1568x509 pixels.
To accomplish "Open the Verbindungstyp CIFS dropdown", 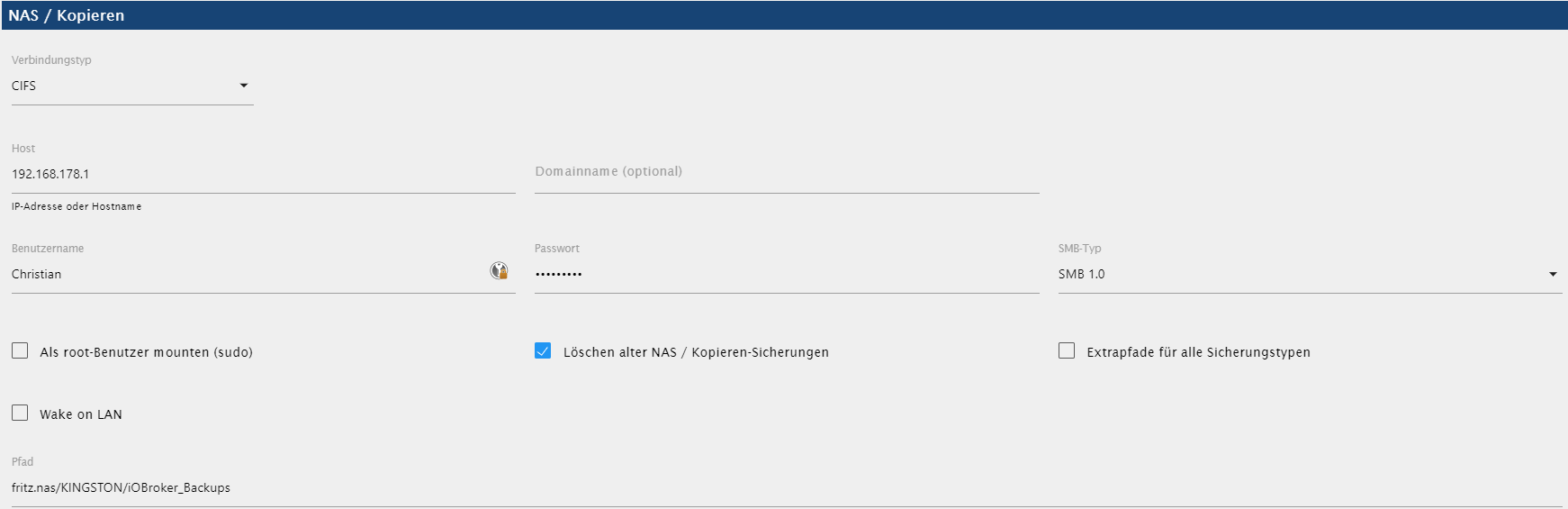I will pos(132,86).
